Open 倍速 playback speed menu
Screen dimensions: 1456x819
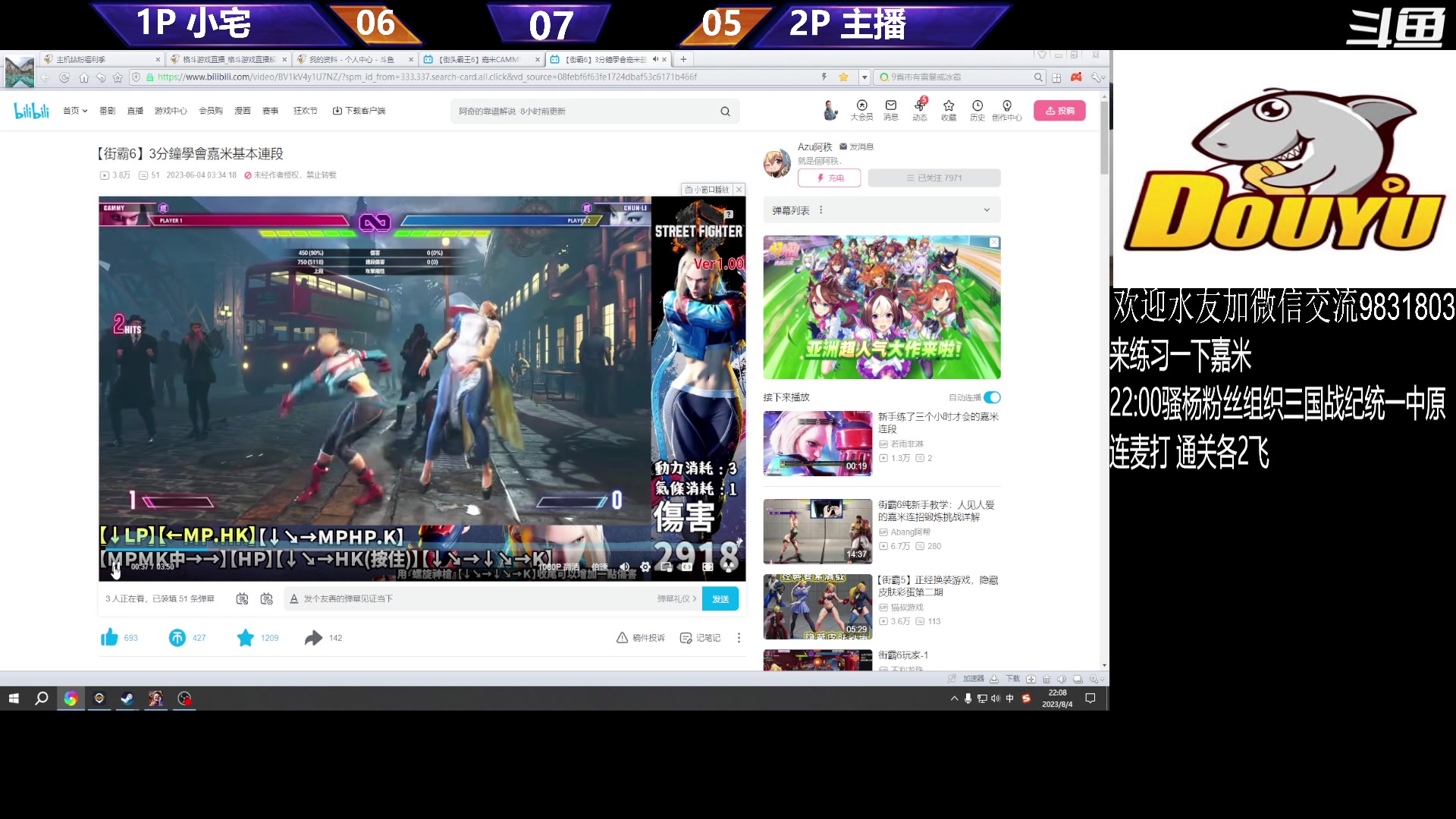click(x=599, y=567)
